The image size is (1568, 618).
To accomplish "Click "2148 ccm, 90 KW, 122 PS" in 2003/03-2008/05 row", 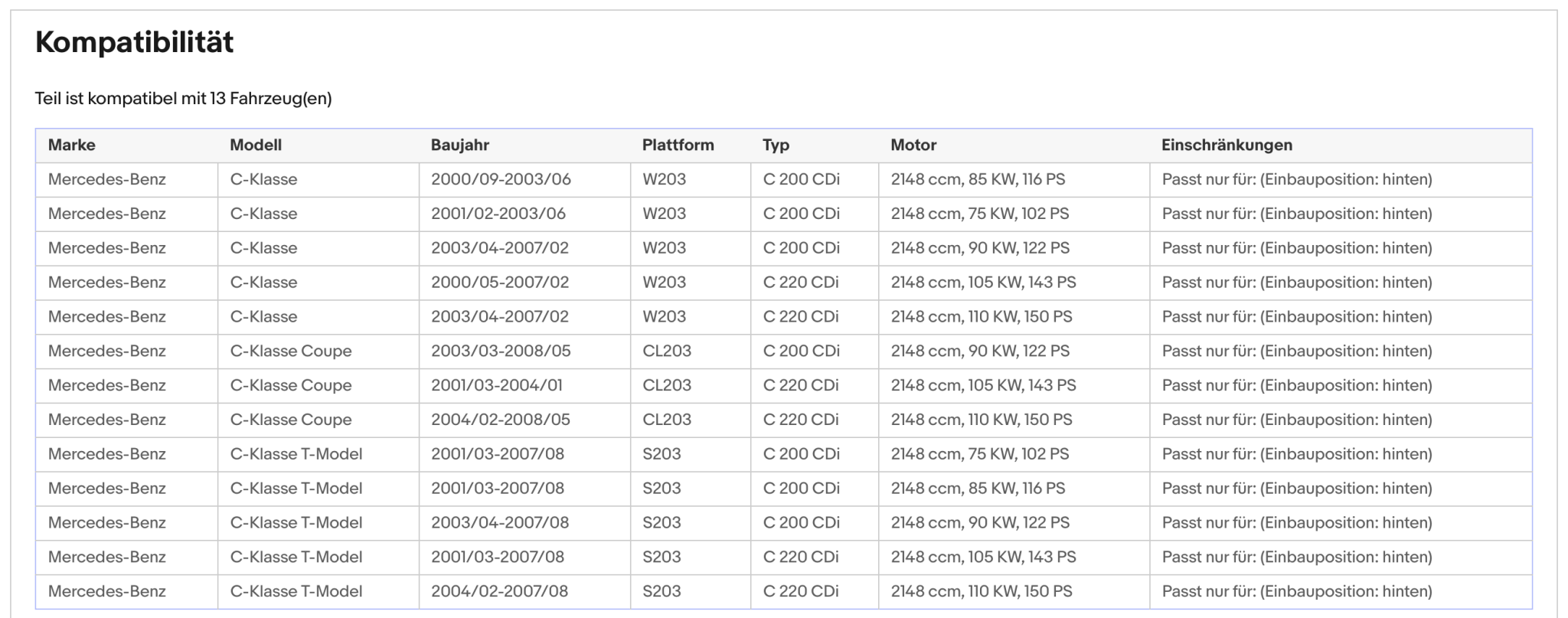I will 980,351.
